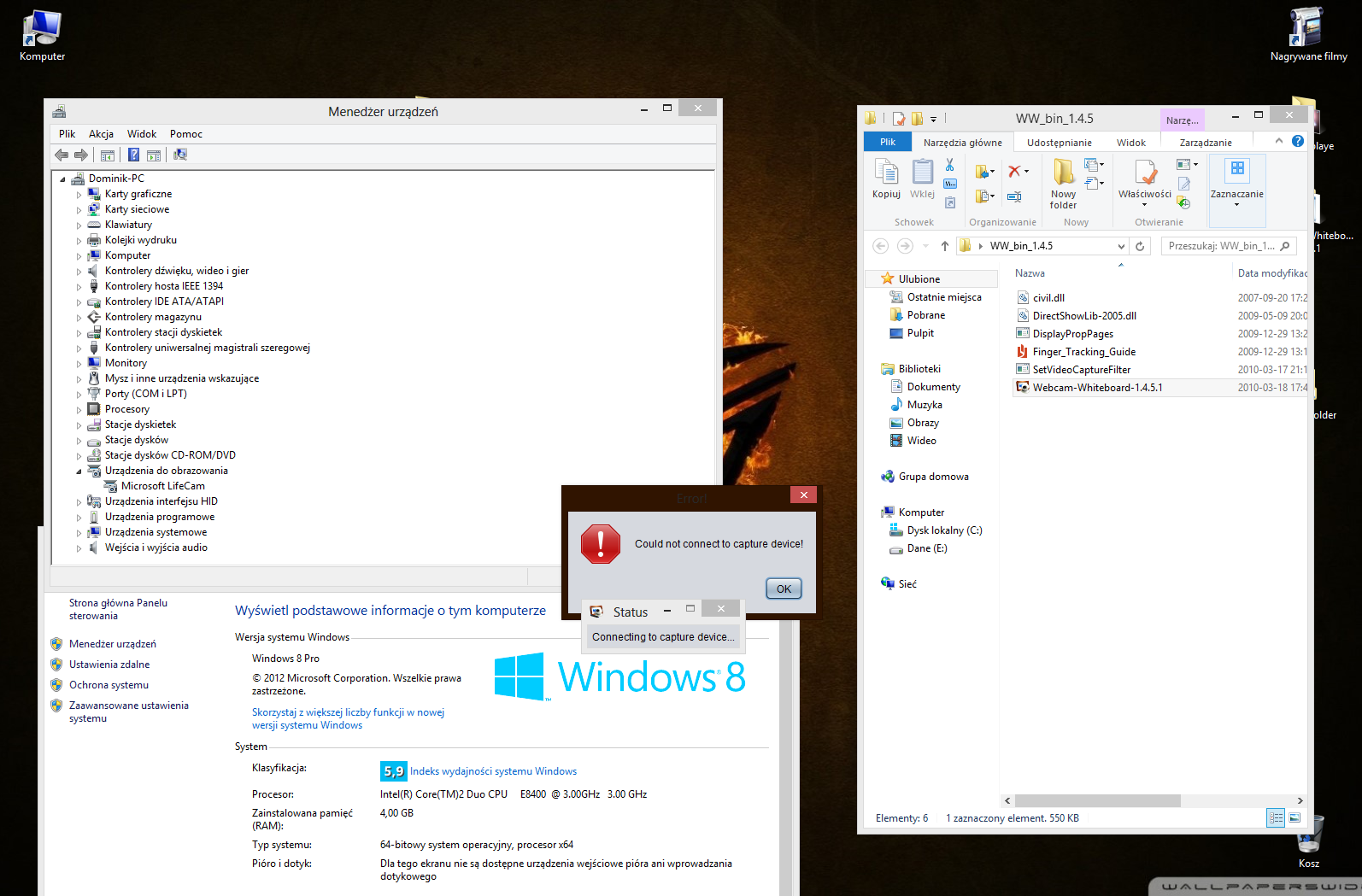The width and height of the screenshot is (1362, 896).
Task: Toggle the action pane icon in Menedżer urządzeń
Action: 154,155
